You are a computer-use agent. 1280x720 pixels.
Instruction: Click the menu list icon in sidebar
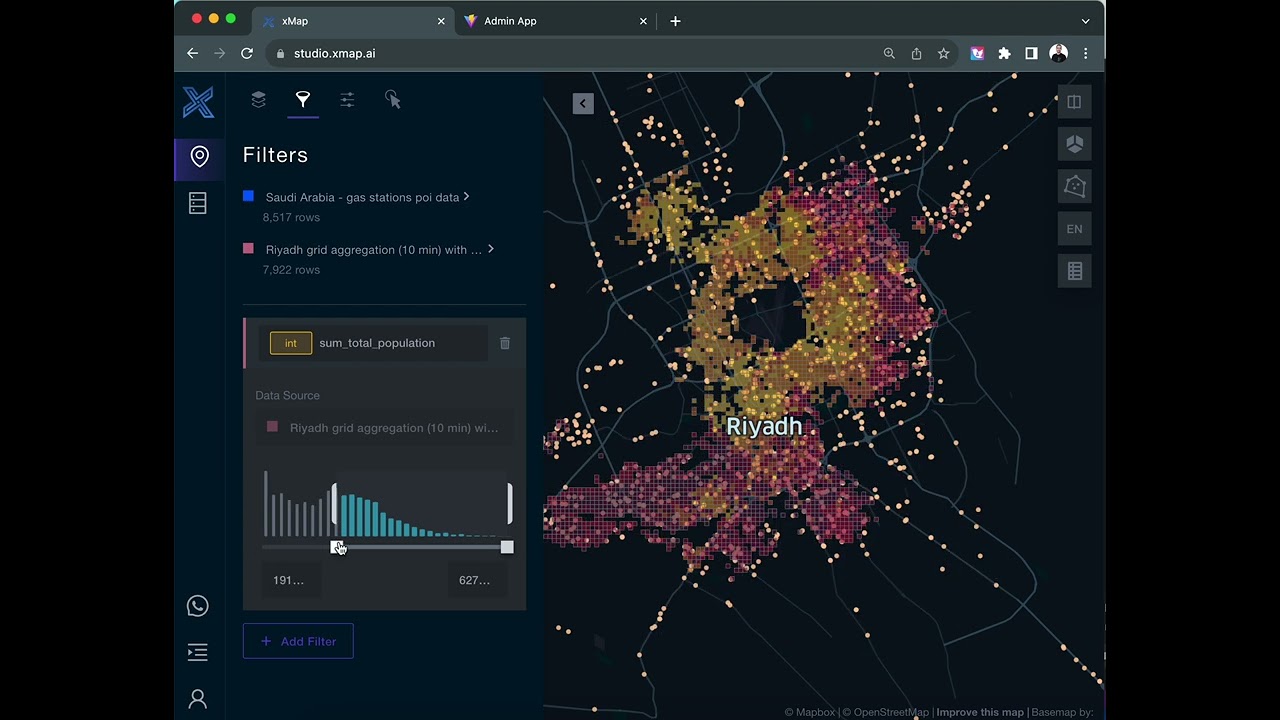[198, 653]
